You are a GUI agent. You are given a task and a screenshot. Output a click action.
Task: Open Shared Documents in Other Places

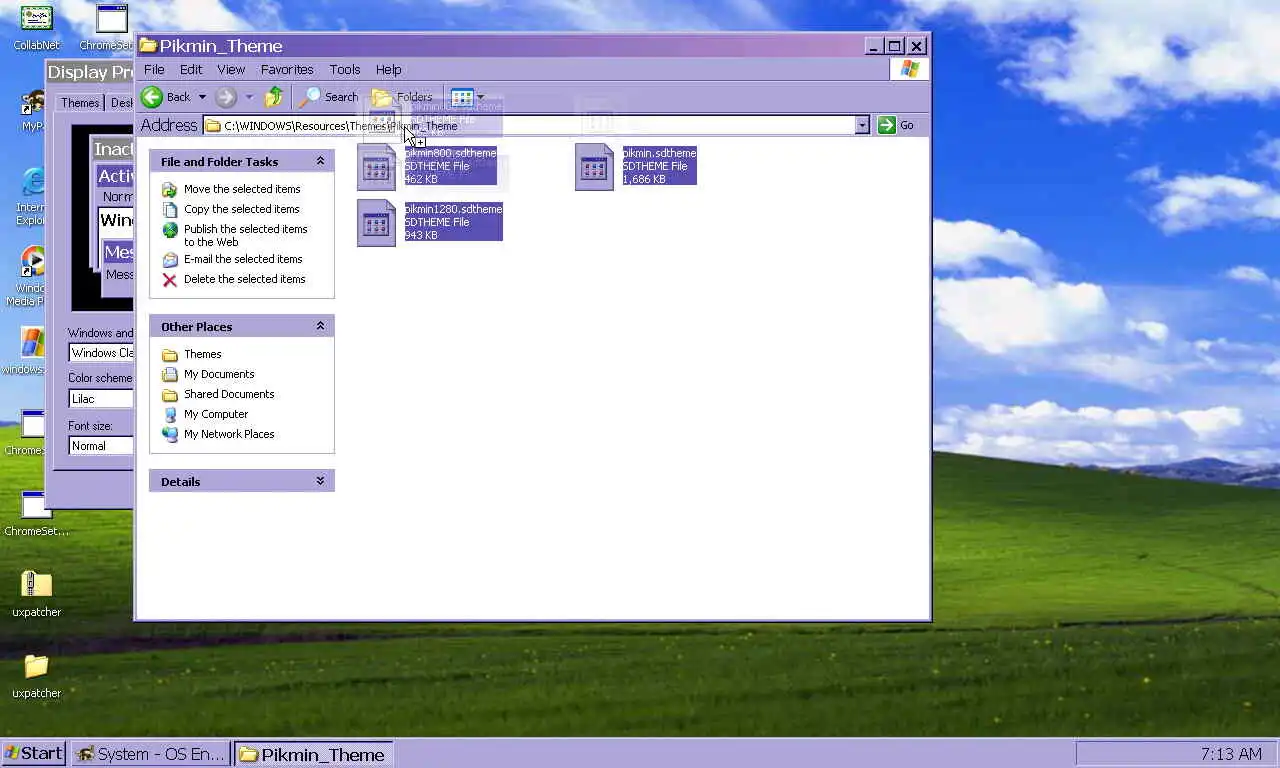coord(229,394)
